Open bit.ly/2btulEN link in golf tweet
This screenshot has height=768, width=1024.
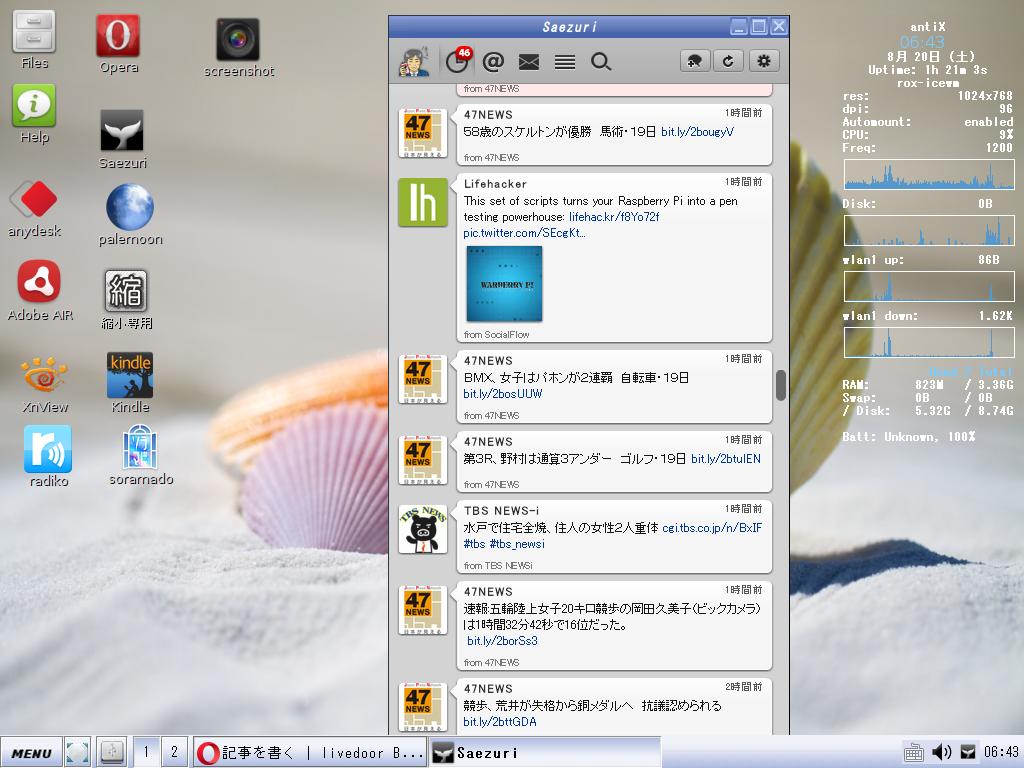tap(726, 459)
